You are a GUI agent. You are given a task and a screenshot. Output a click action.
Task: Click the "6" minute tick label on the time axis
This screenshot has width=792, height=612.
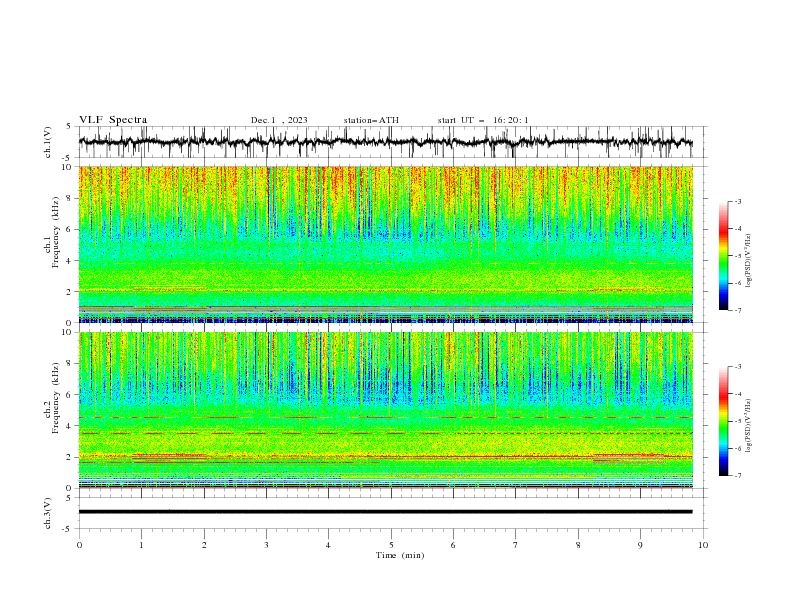tap(453, 545)
